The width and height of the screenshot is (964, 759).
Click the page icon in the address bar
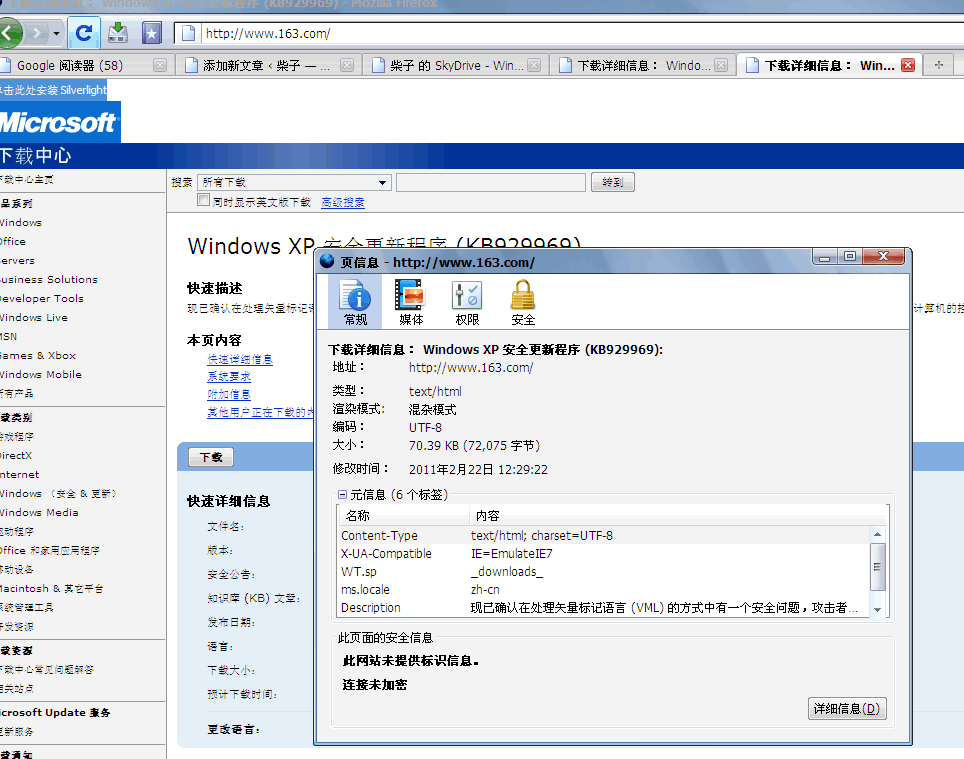pyautogui.click(x=189, y=33)
